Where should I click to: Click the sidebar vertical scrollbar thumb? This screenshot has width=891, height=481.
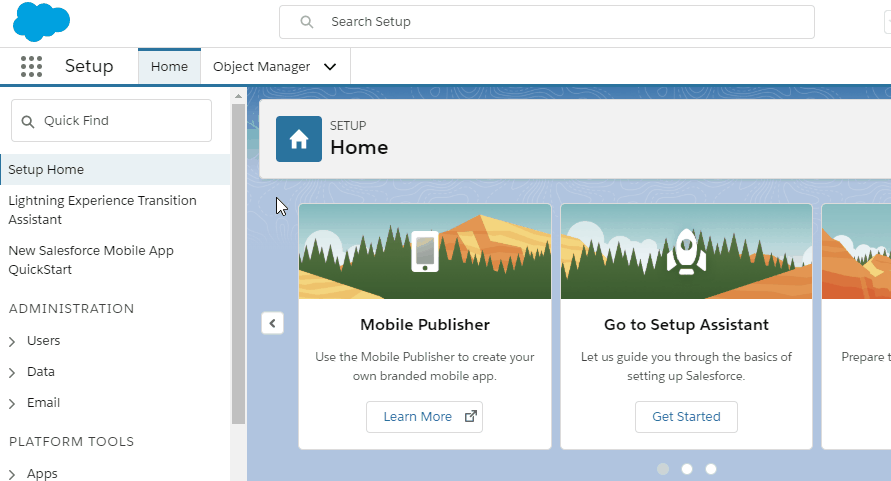pyautogui.click(x=238, y=264)
